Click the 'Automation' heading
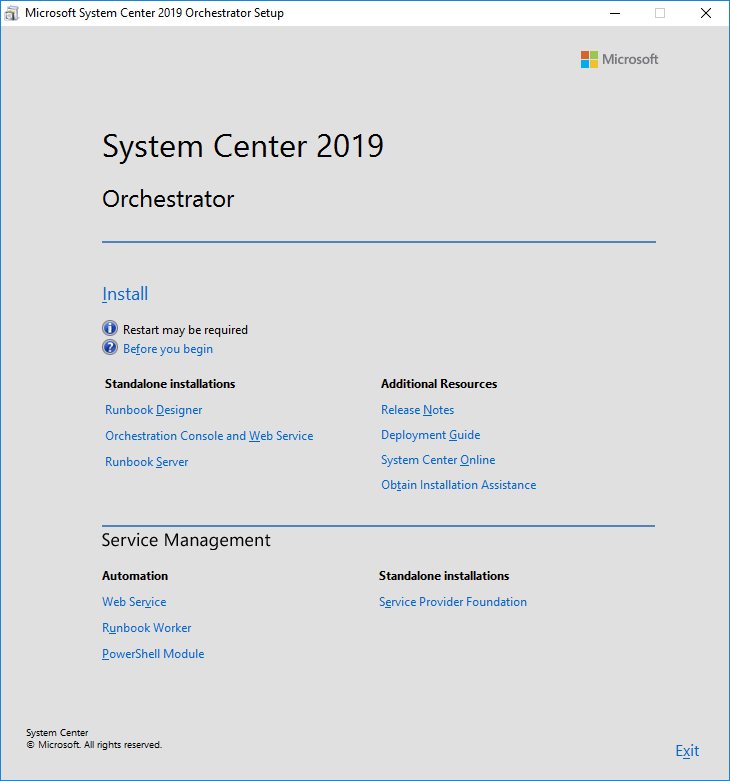This screenshot has width=730, height=781. [135, 576]
